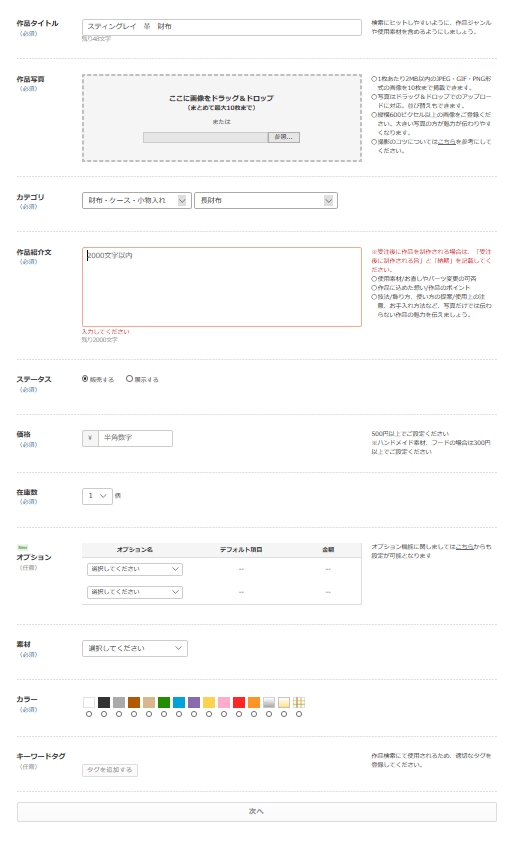
Task: Expand the 在庫数 quantity dropdown
Action: point(97,496)
